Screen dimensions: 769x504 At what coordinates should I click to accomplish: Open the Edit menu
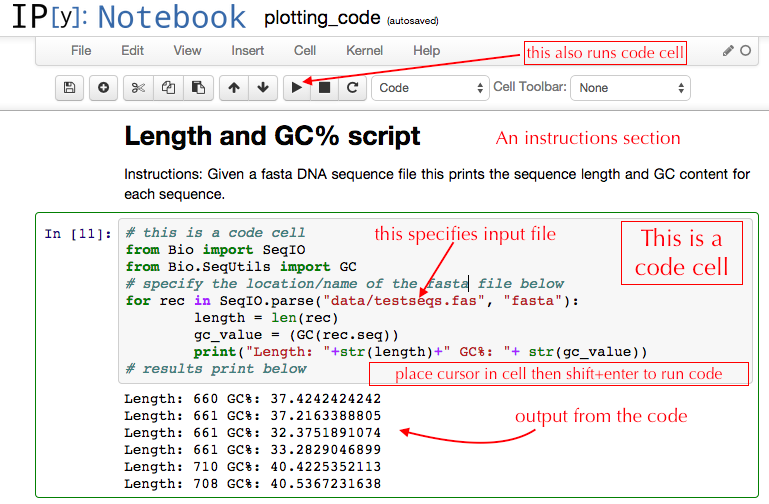[132, 50]
